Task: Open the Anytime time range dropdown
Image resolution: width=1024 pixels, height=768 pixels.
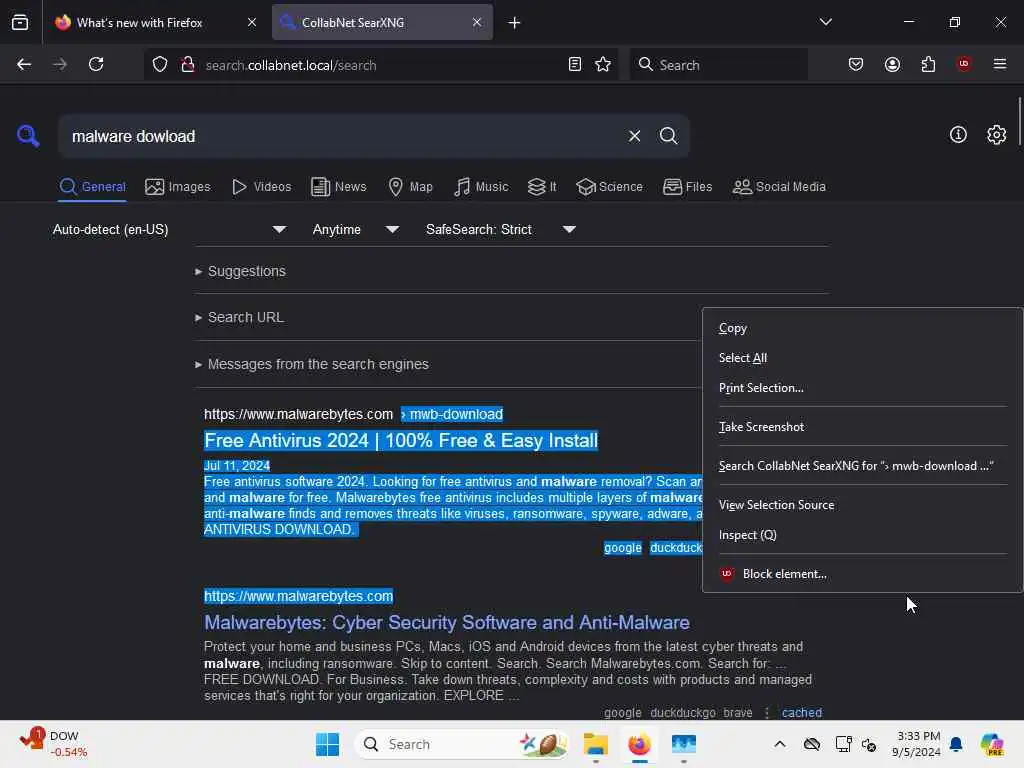Action: tap(355, 229)
